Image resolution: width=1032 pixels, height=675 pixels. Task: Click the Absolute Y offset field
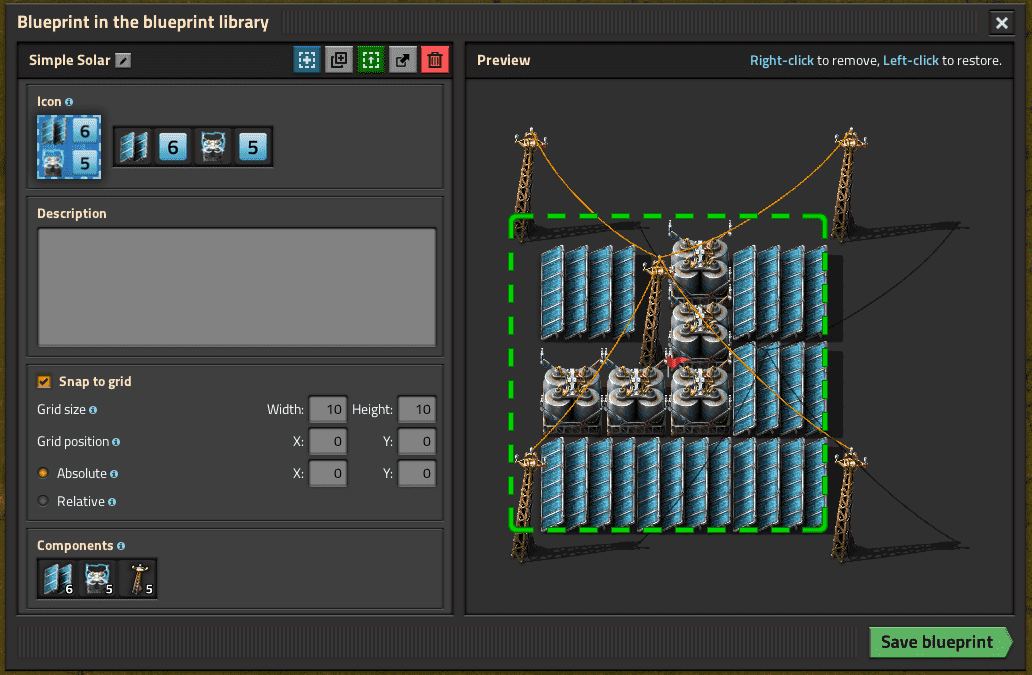point(417,474)
